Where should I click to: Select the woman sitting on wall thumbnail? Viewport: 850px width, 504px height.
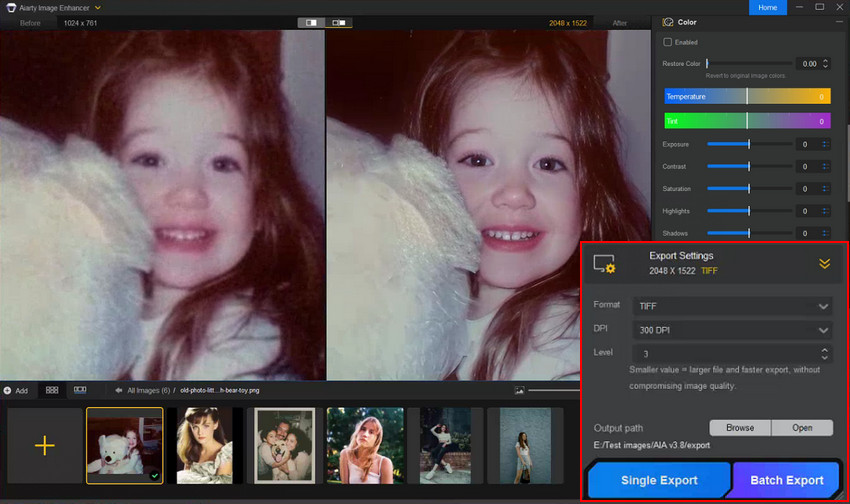point(445,445)
